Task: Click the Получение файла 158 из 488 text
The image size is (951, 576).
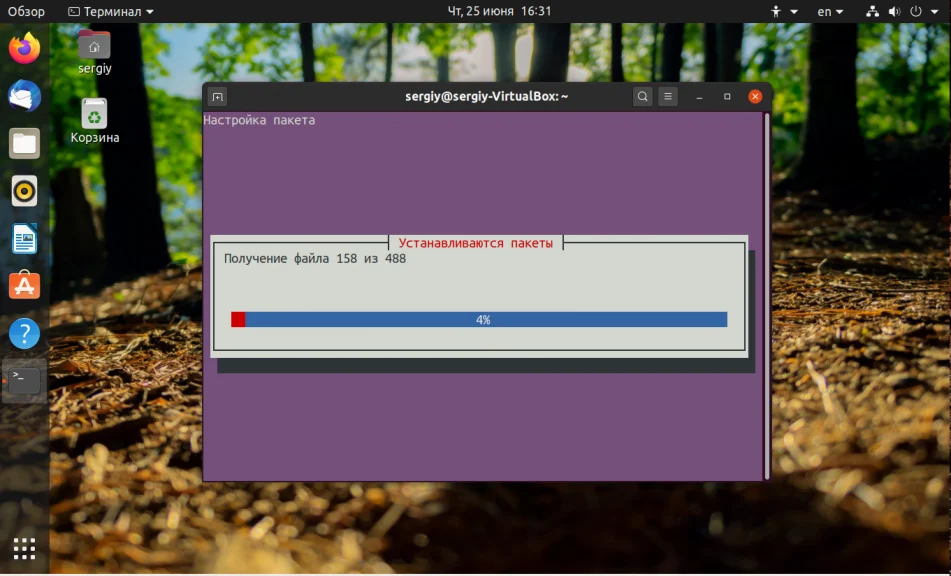Action: 315,259
